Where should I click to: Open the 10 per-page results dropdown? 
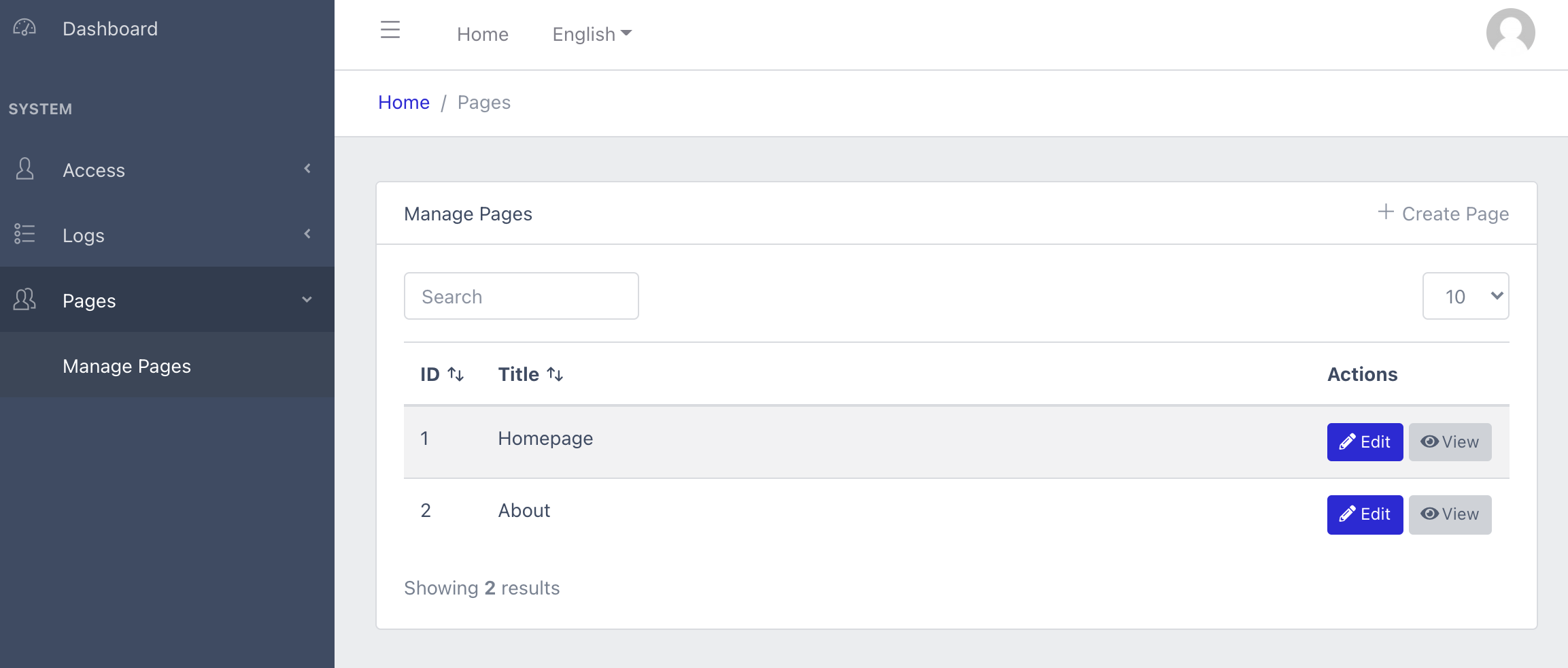point(1465,296)
